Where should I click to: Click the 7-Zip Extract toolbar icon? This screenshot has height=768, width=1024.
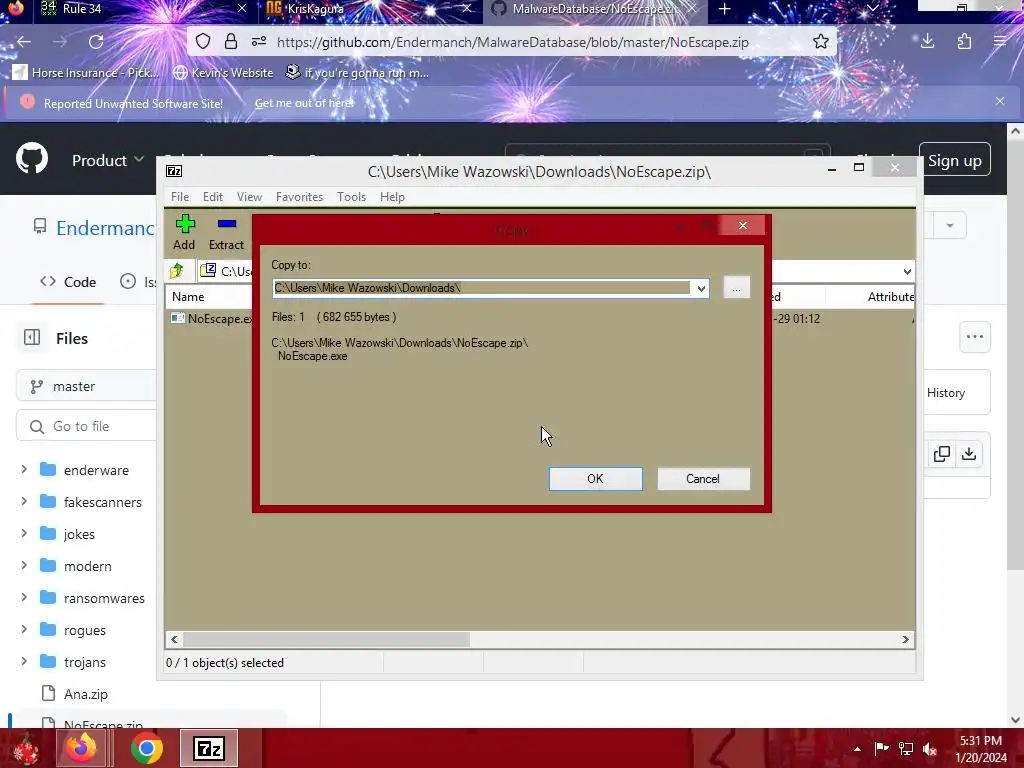(x=226, y=232)
